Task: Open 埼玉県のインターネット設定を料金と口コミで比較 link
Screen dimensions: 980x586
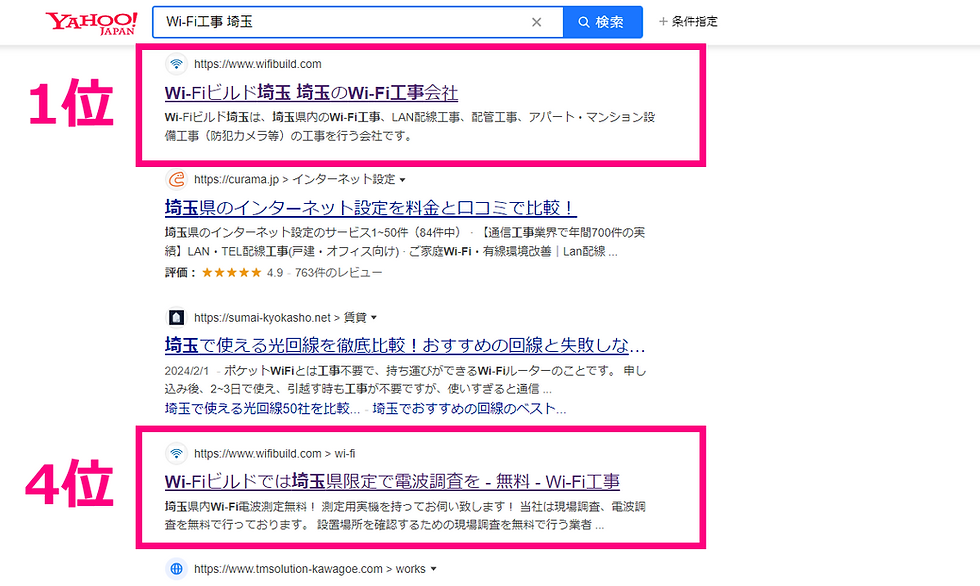Action: [x=370, y=208]
